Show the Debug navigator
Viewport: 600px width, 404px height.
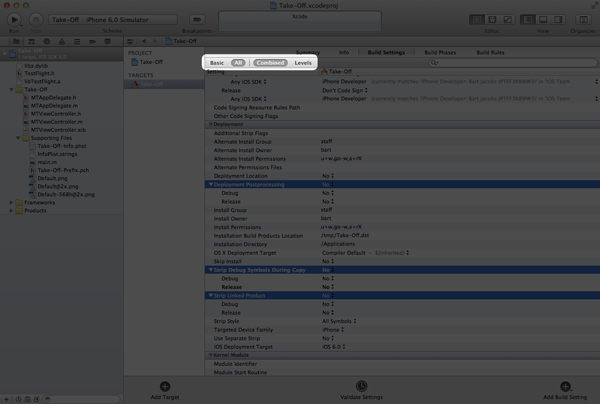coord(77,41)
